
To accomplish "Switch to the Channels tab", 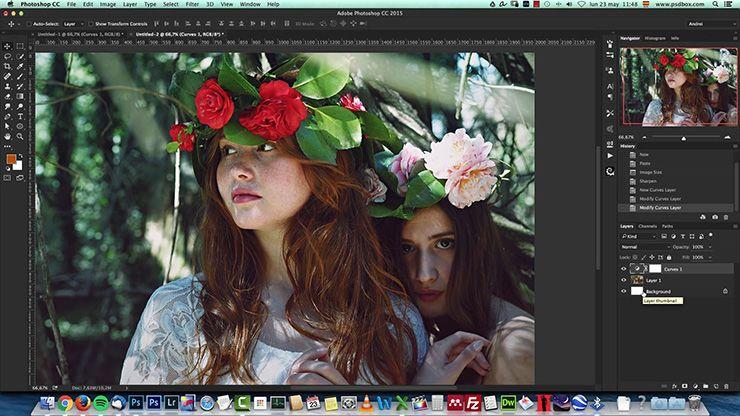I will coord(648,226).
